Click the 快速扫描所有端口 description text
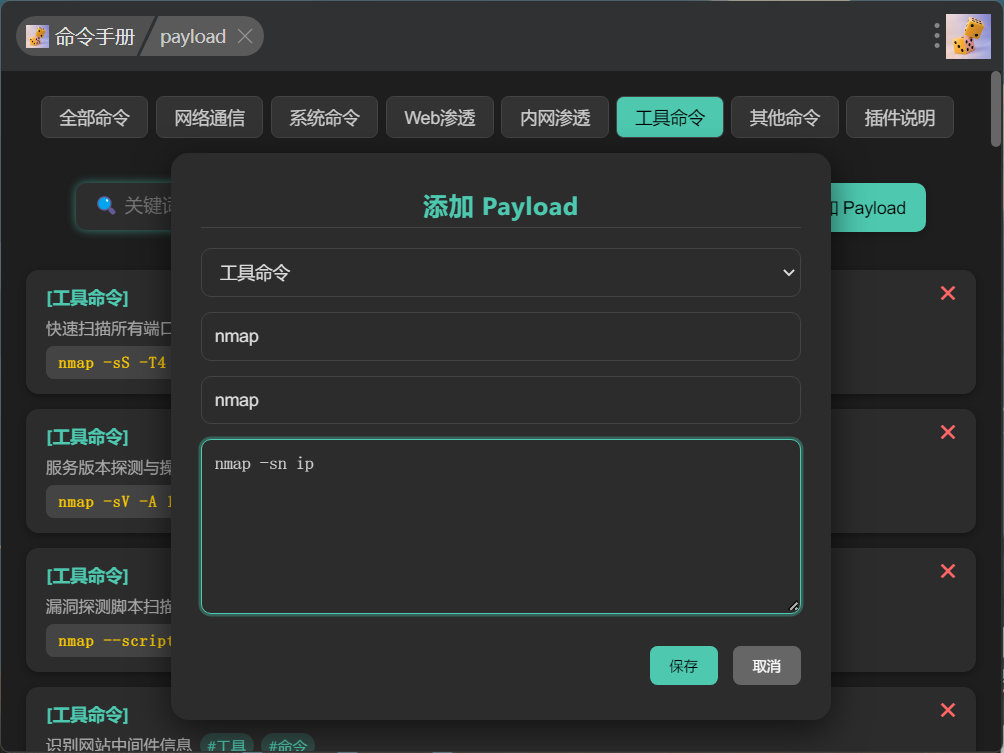Image resolution: width=1004 pixels, height=753 pixels. (109, 328)
